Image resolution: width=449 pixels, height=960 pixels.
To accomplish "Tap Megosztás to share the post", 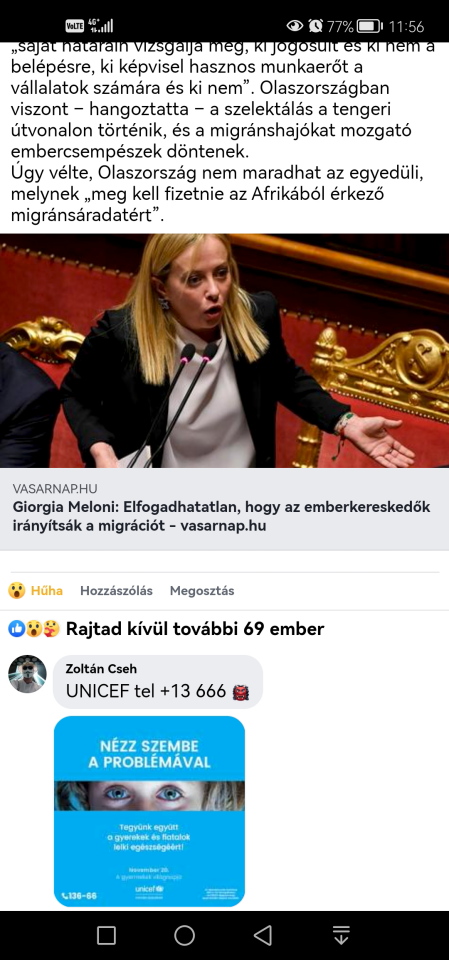I will 202,591.
